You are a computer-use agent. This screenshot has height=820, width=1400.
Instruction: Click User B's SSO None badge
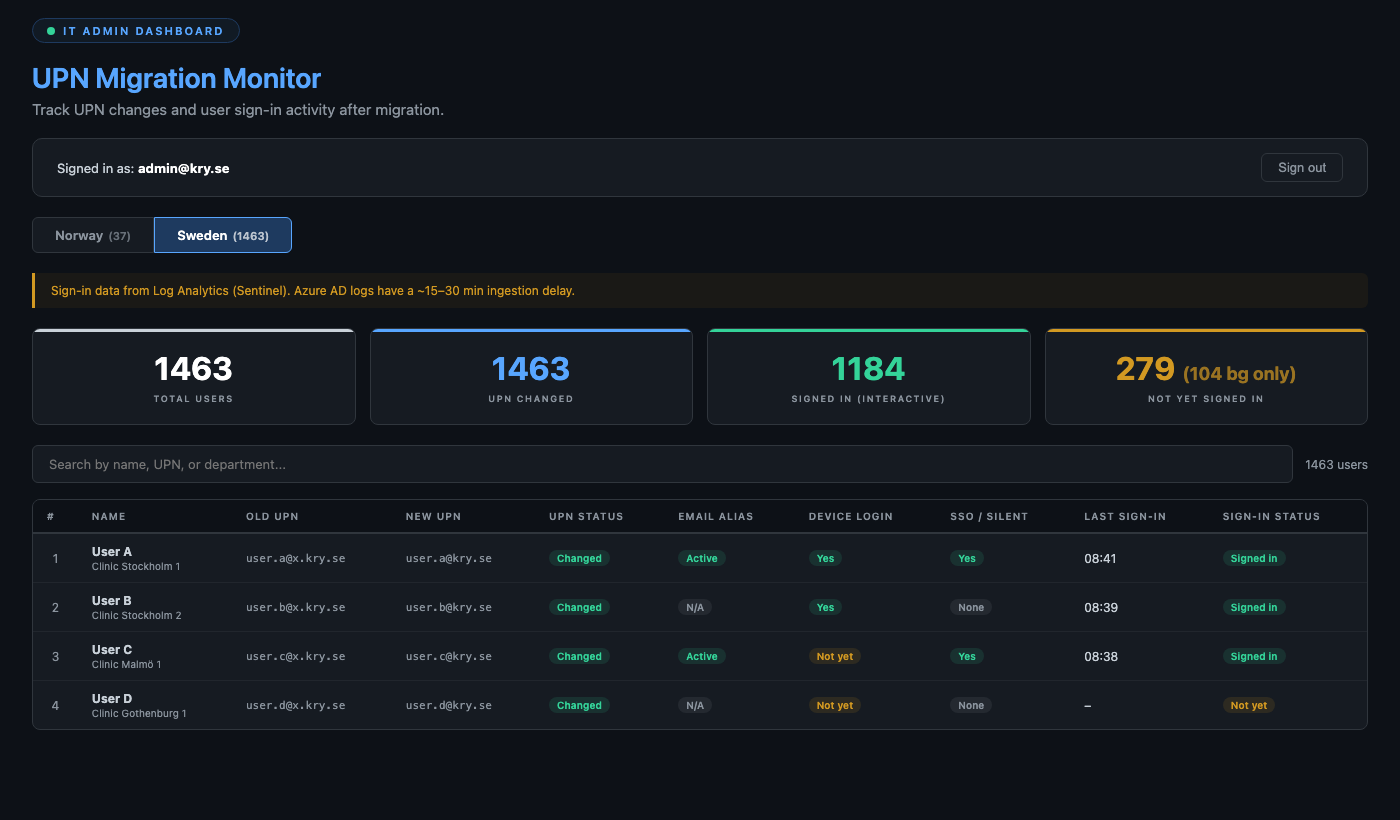click(971, 607)
